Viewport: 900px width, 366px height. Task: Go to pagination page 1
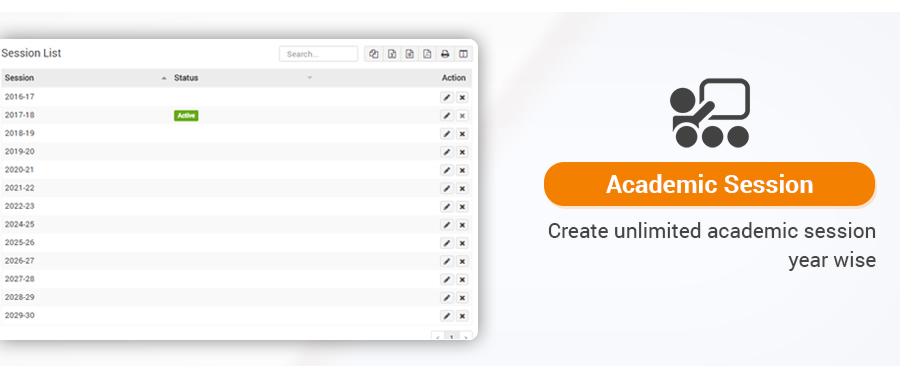point(452,337)
